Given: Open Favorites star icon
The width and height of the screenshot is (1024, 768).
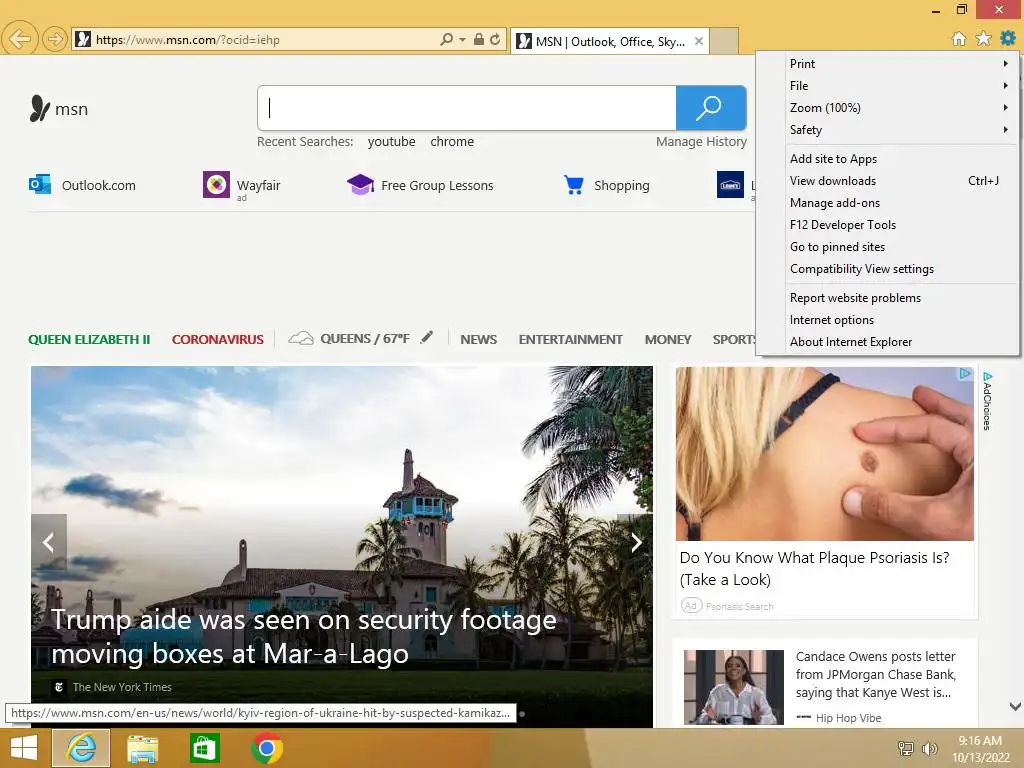Looking at the screenshot, I should click(x=984, y=39).
